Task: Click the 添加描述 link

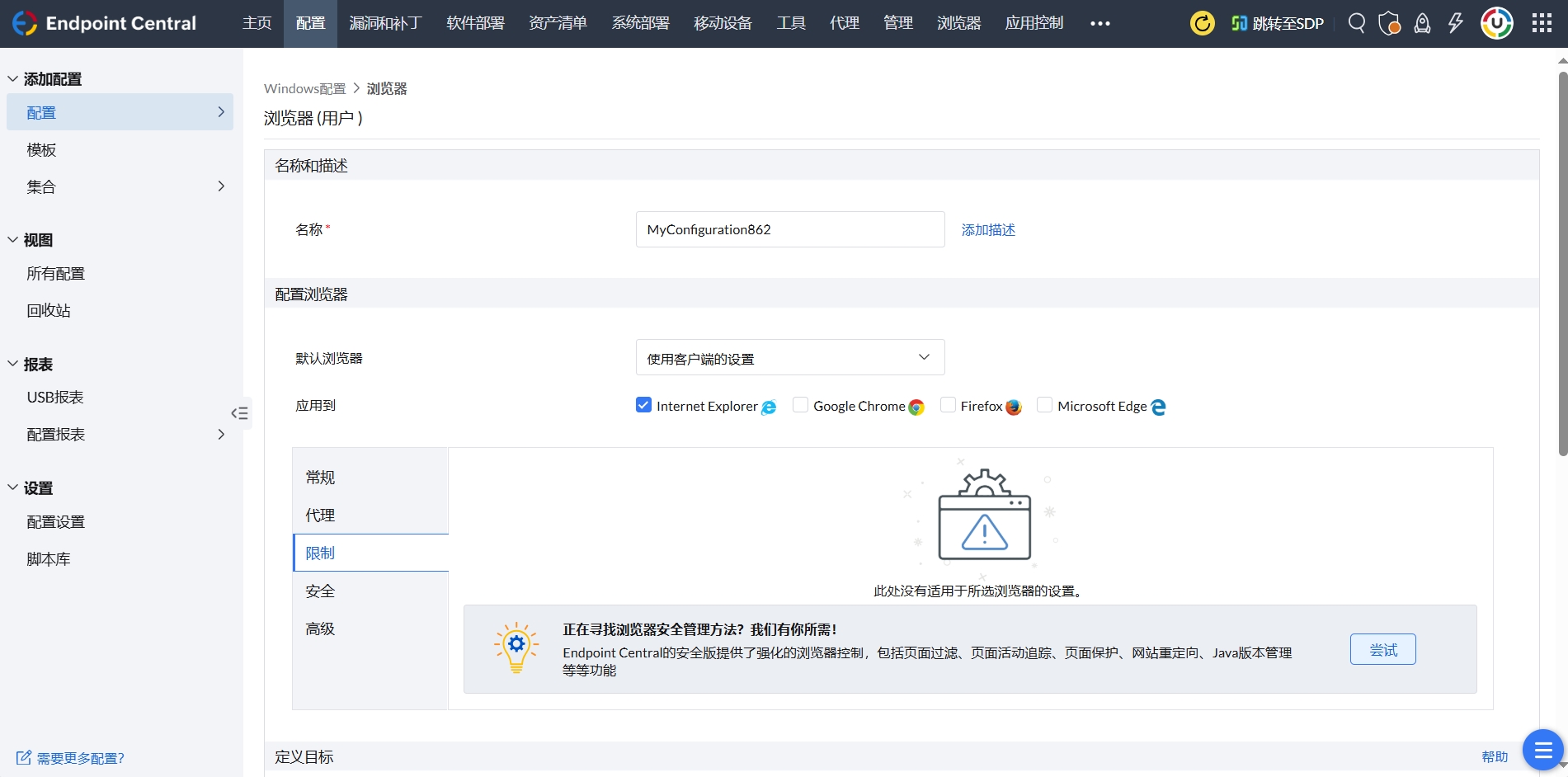Action: click(x=988, y=230)
